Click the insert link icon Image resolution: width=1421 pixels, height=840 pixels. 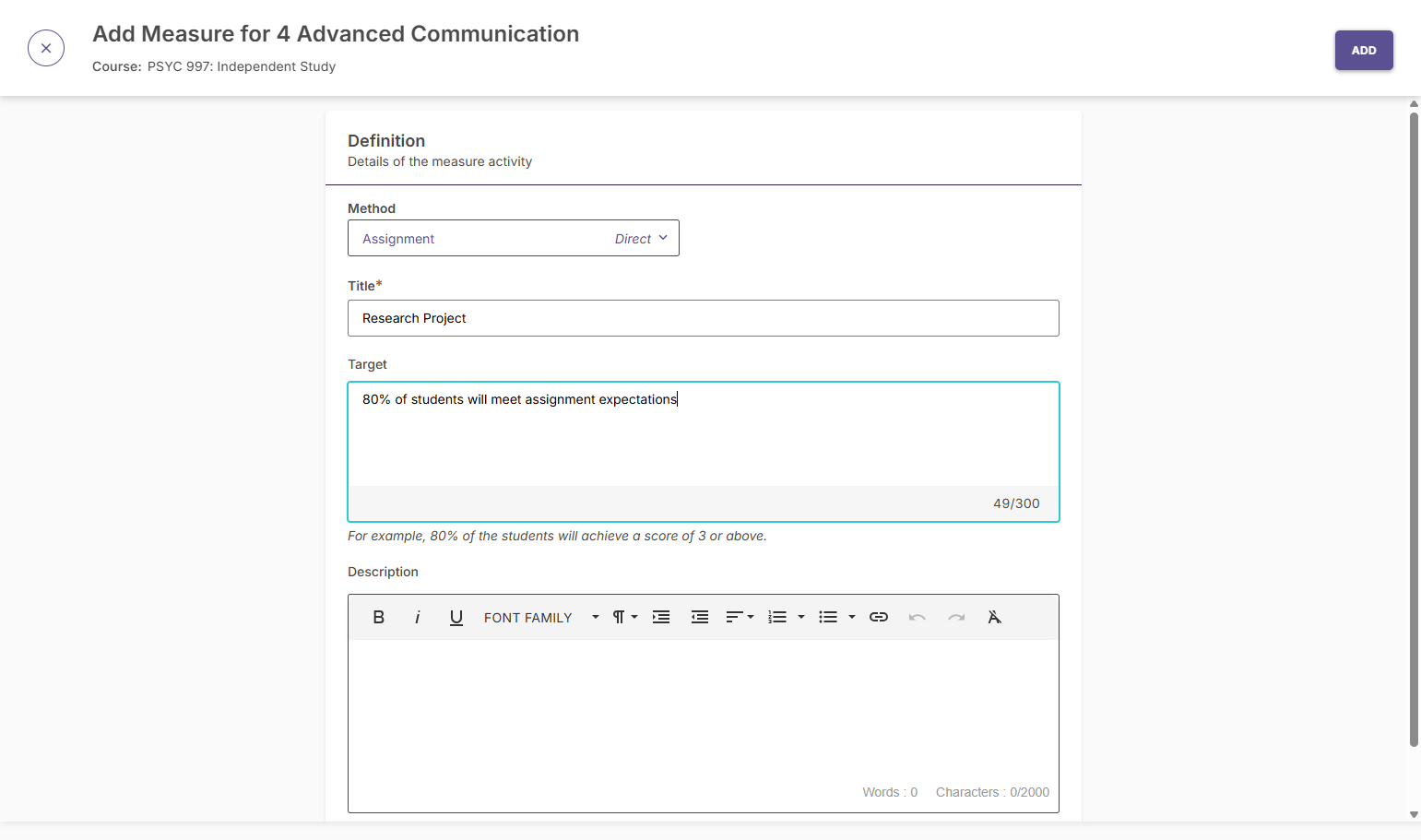click(x=879, y=617)
